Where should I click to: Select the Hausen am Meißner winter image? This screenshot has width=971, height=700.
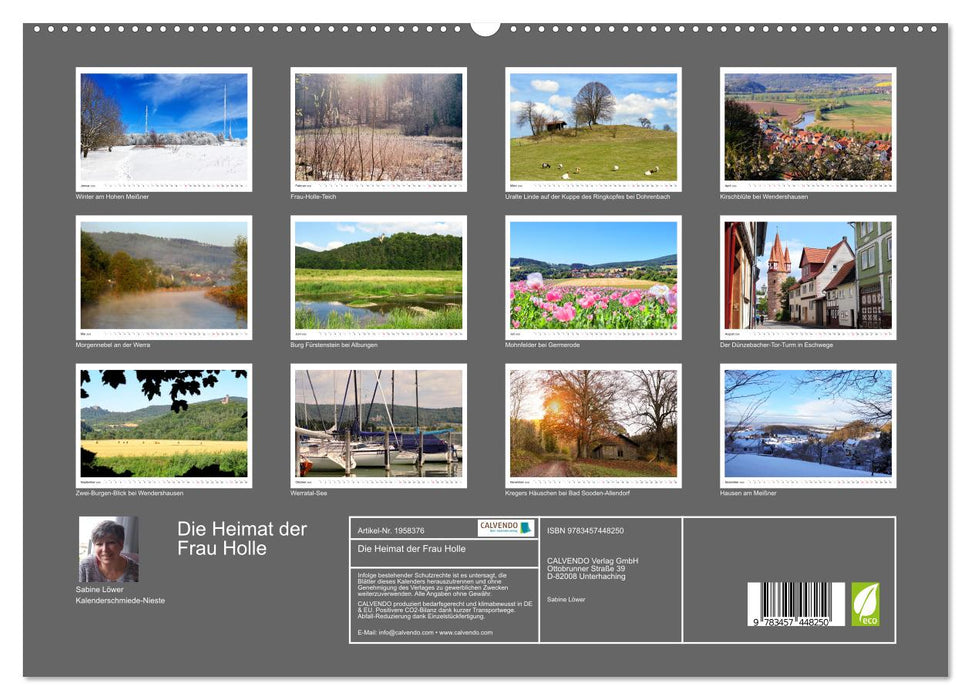tap(805, 425)
